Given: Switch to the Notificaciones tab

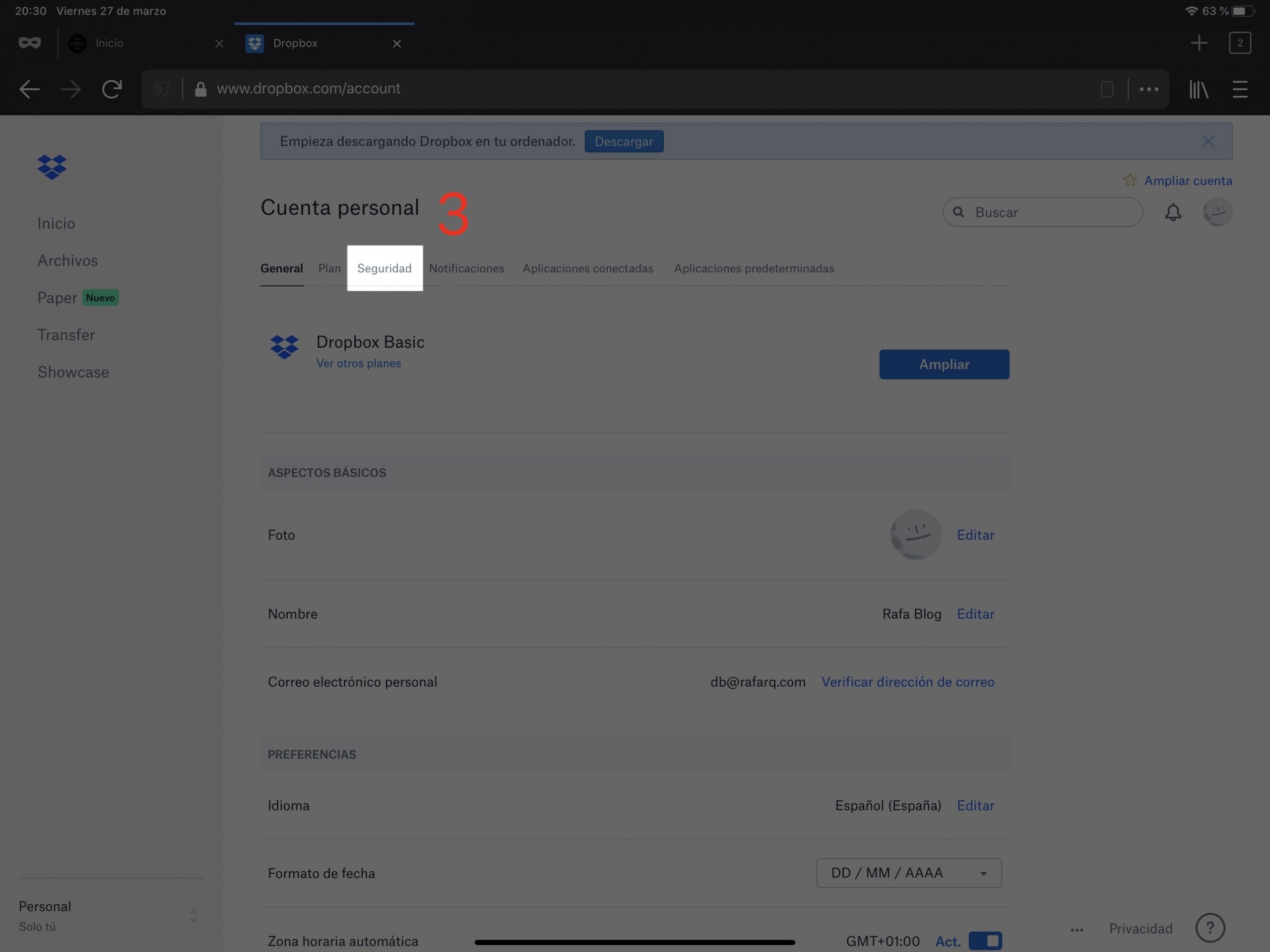Looking at the screenshot, I should [x=466, y=268].
